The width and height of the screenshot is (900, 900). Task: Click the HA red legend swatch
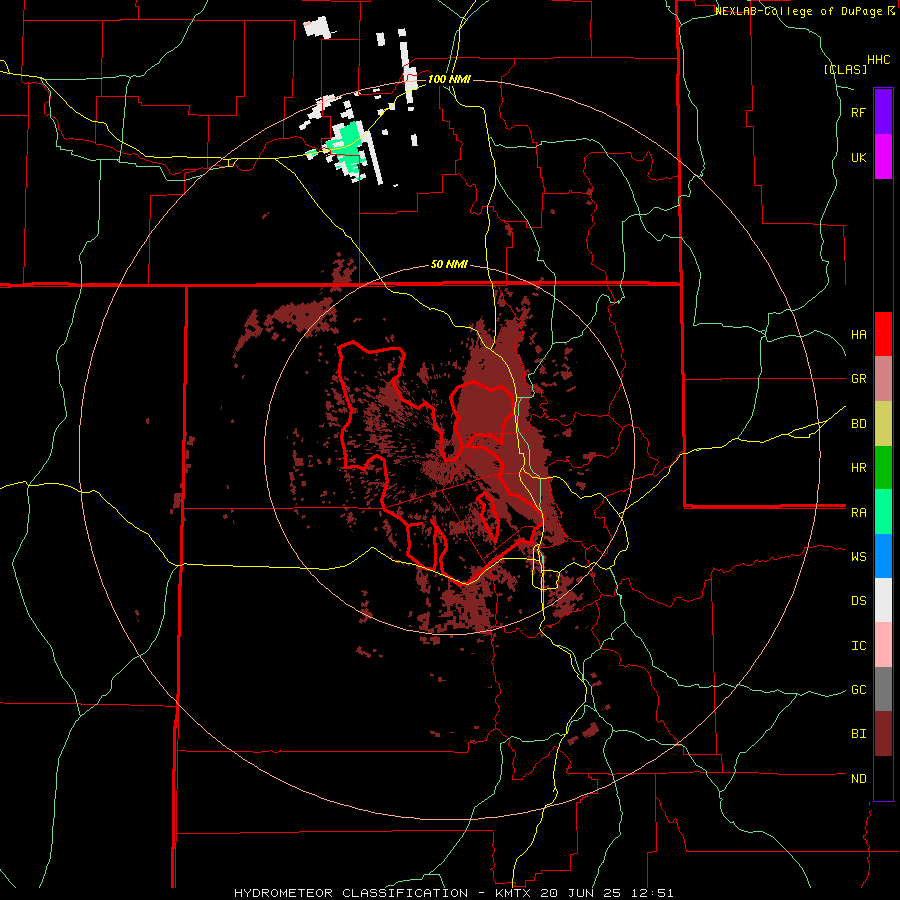(x=883, y=334)
